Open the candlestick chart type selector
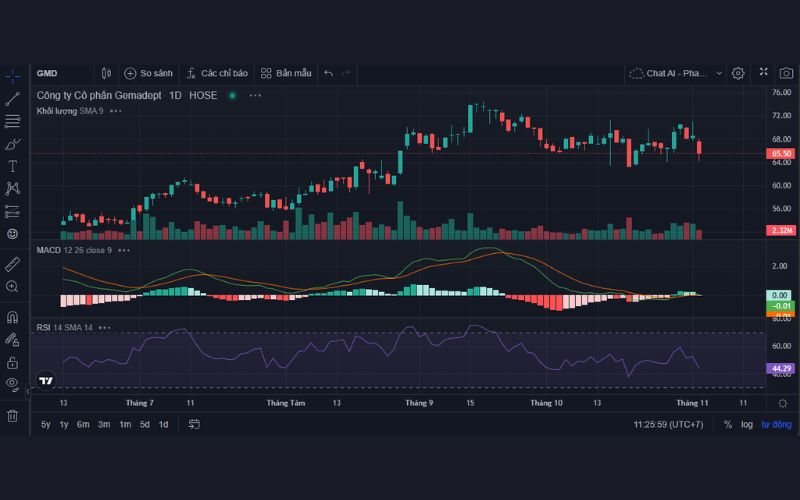The image size is (800, 500). pos(106,73)
